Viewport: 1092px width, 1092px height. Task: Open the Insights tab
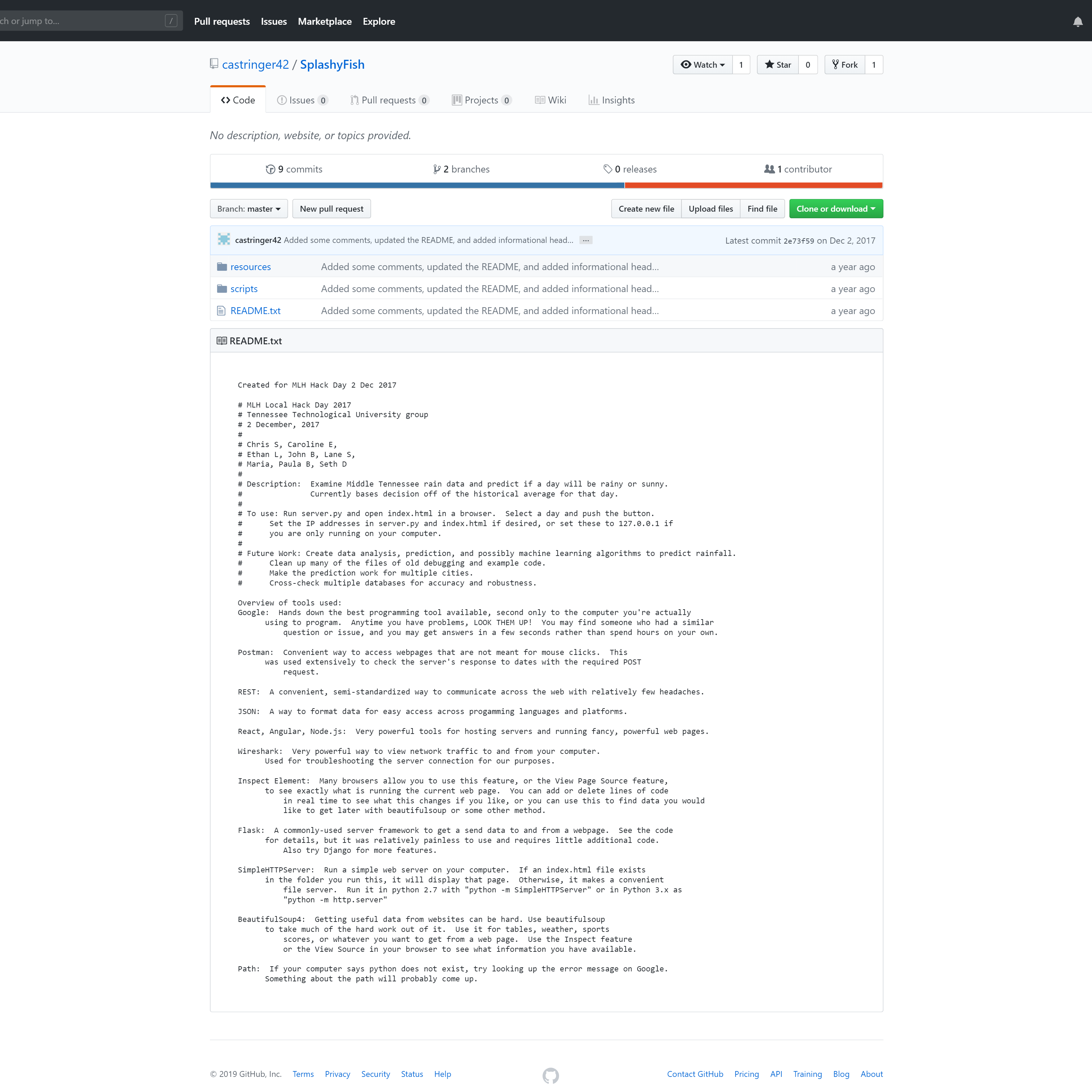(x=612, y=100)
